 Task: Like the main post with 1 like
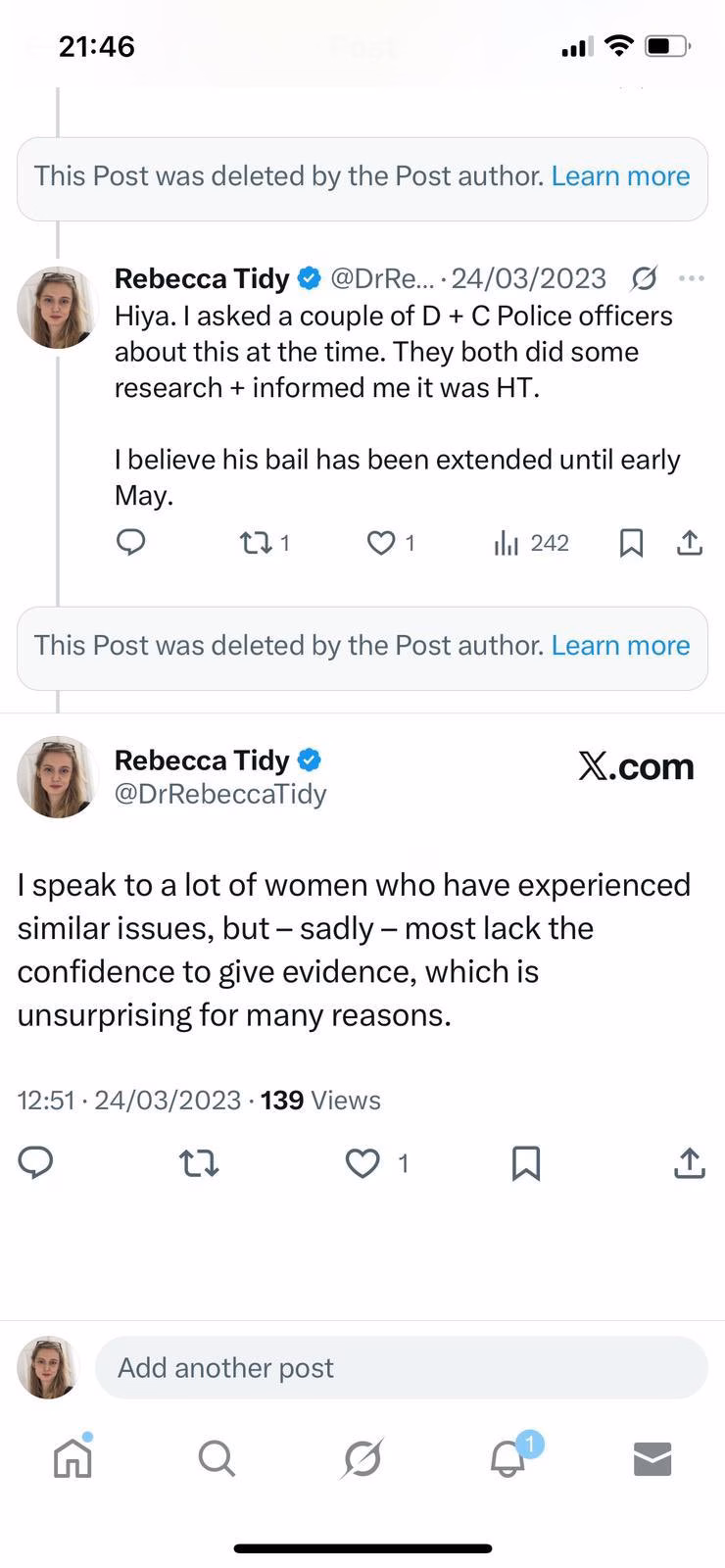tap(376, 1163)
